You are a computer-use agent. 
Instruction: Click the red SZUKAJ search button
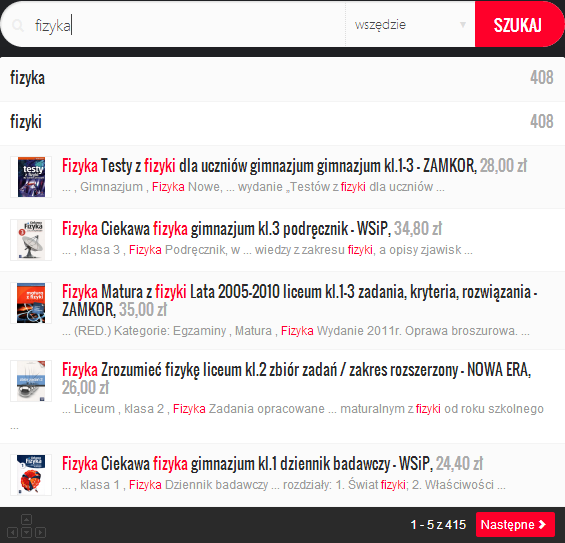point(518,24)
